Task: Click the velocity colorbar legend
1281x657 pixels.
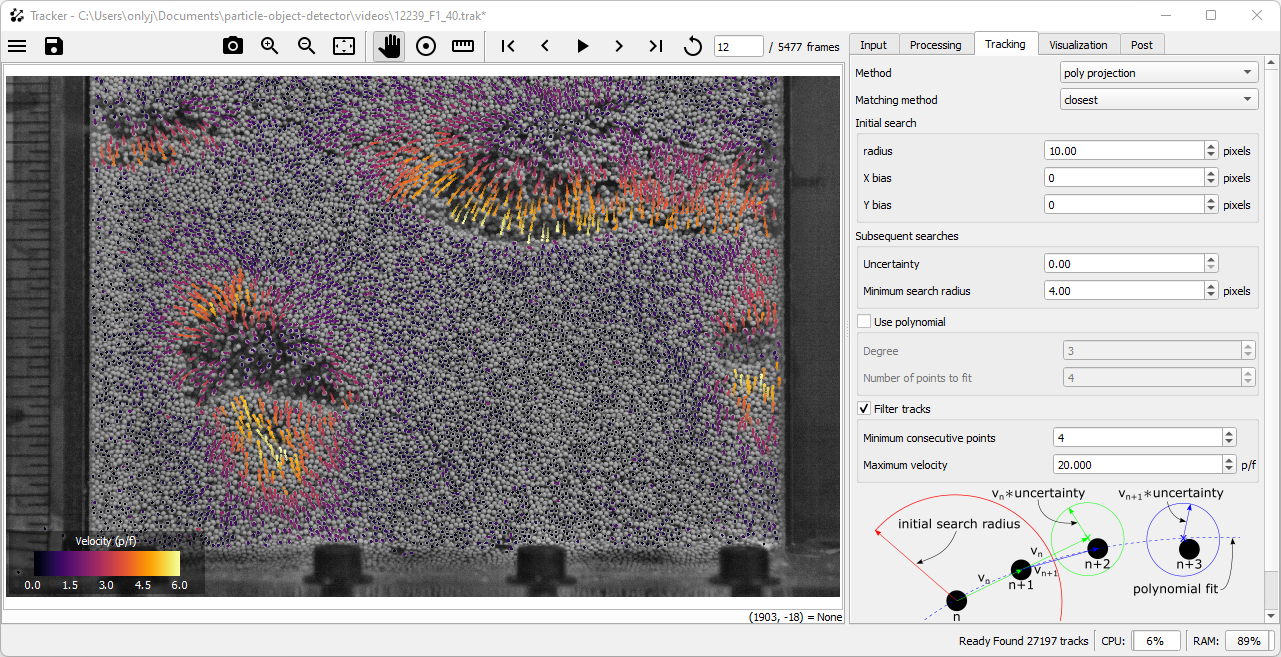Action: tap(106, 563)
